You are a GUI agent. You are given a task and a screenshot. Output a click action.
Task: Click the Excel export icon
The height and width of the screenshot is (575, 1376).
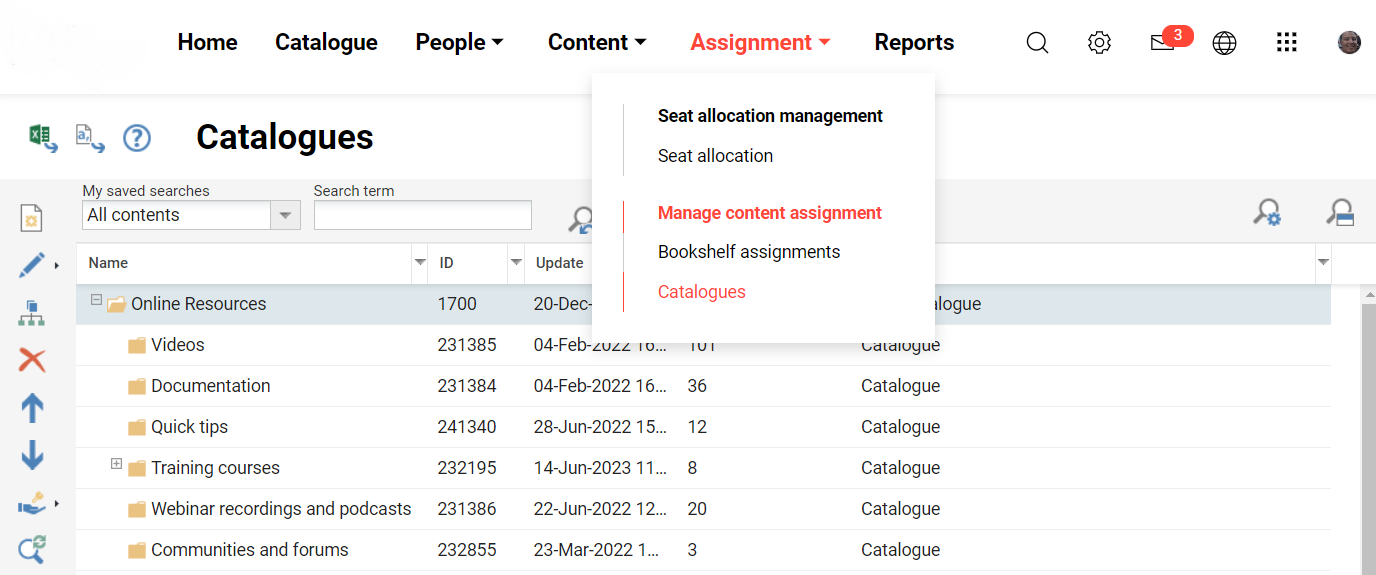pos(42,137)
